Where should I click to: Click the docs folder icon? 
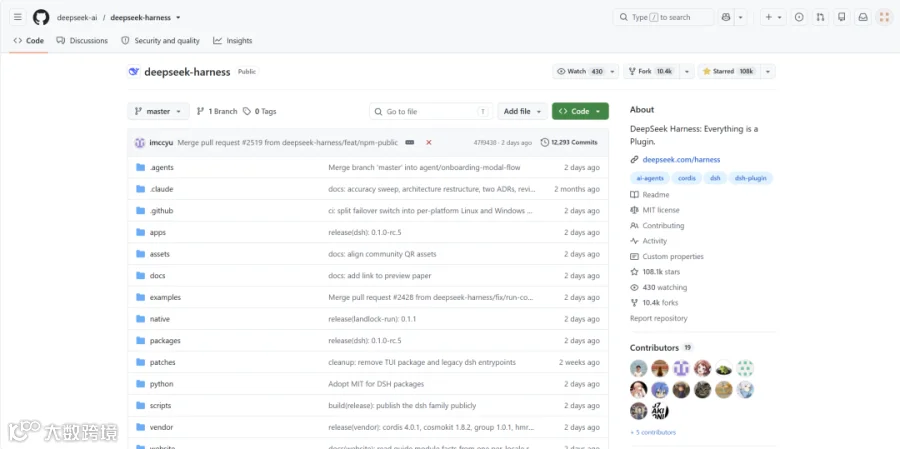pyautogui.click(x=141, y=276)
